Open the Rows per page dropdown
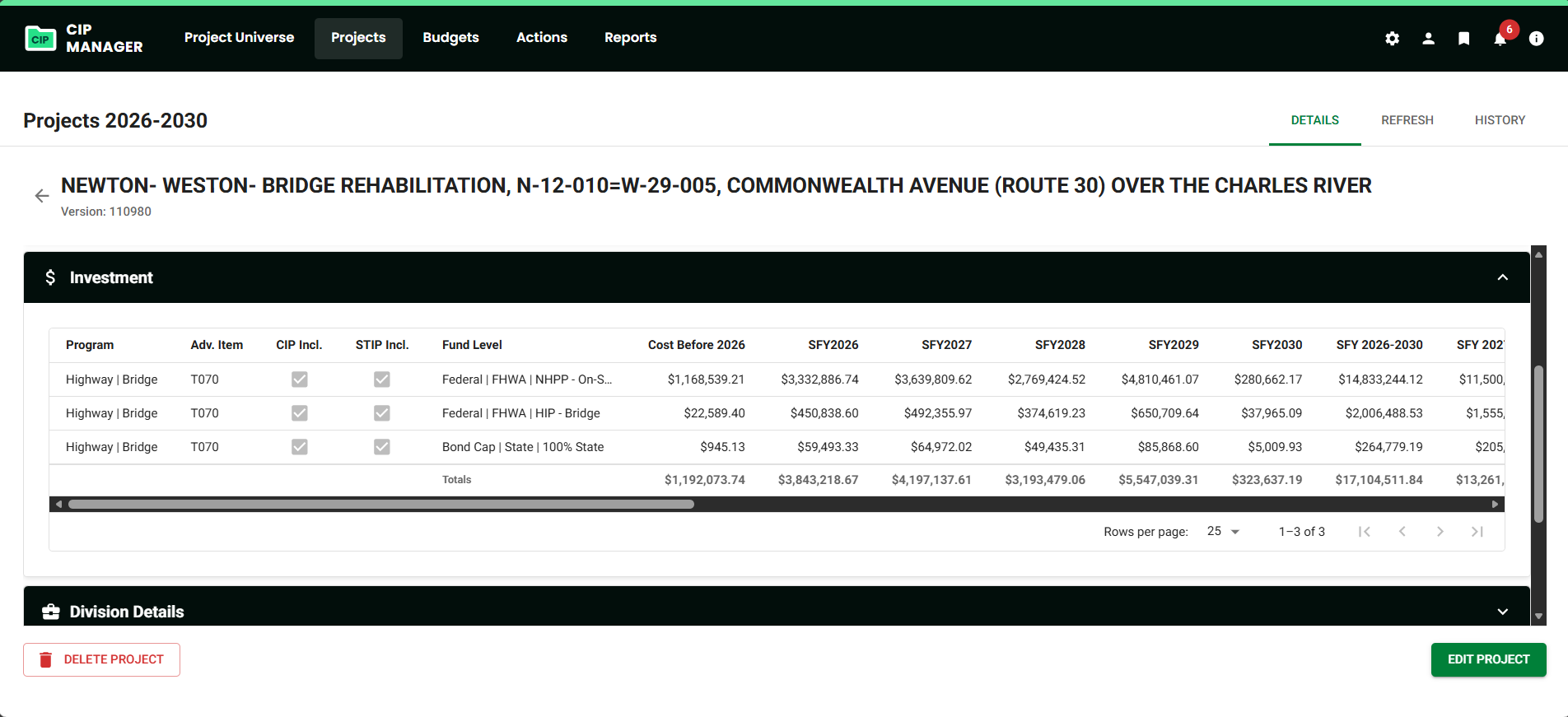1568x717 pixels. pos(1223,532)
